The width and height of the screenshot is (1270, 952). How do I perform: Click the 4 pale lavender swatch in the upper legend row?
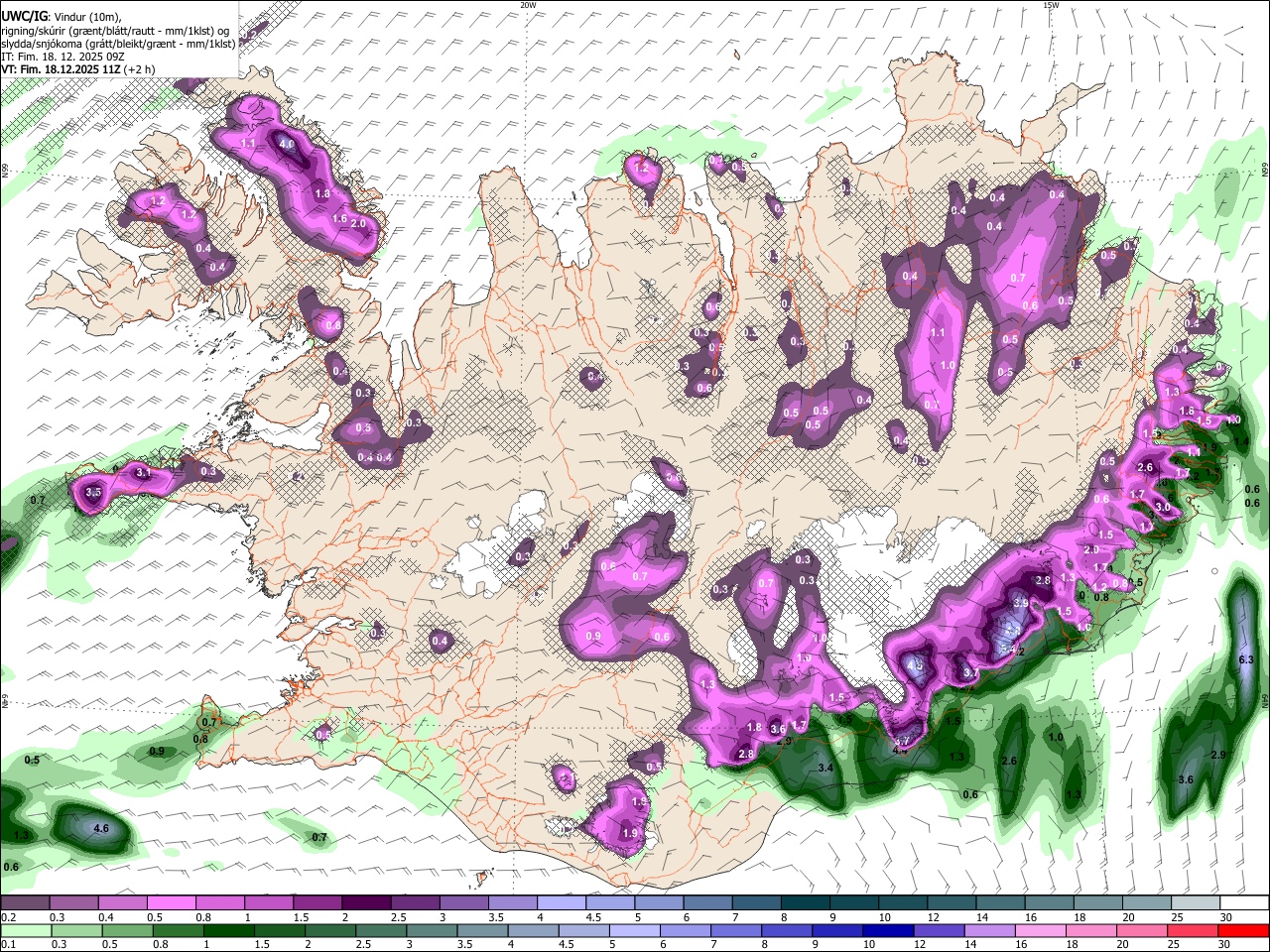[561, 903]
